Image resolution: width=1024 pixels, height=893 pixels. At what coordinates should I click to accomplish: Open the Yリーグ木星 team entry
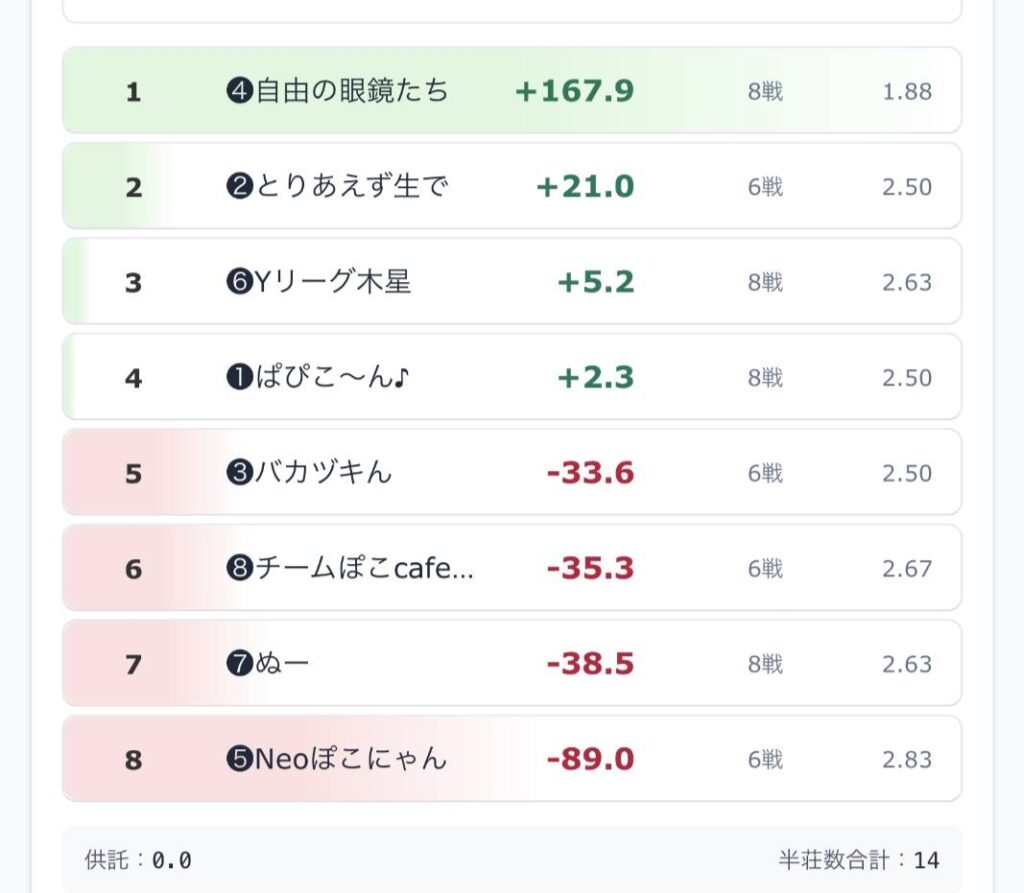point(319,283)
